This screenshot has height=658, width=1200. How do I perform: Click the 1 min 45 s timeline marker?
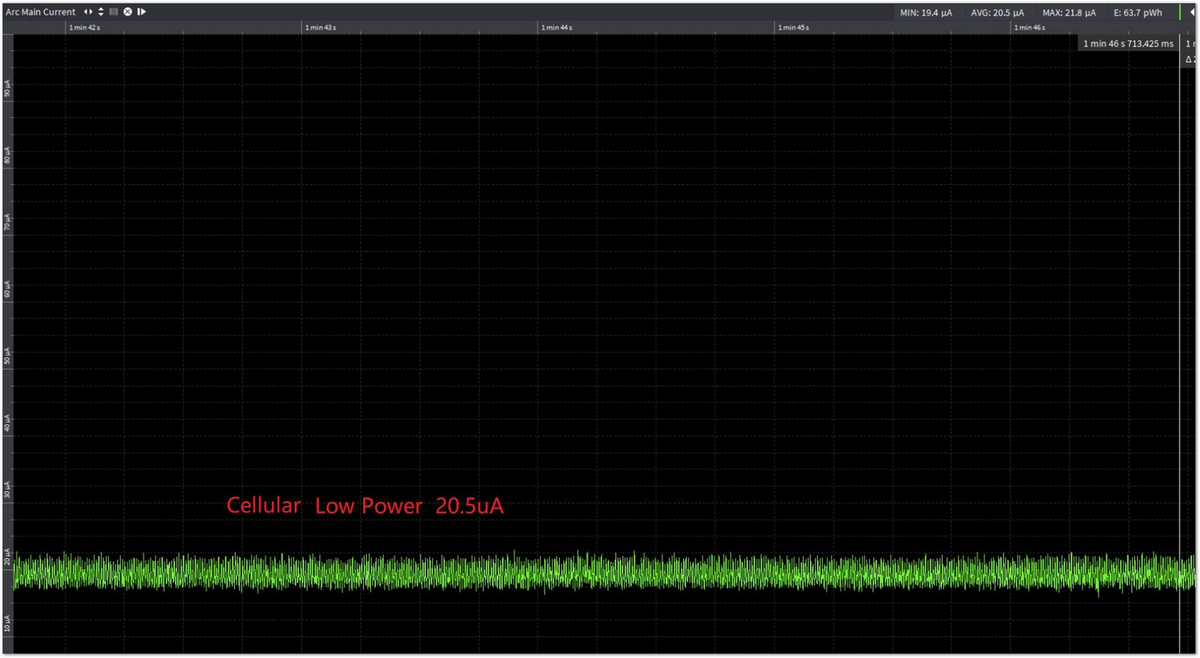click(793, 28)
